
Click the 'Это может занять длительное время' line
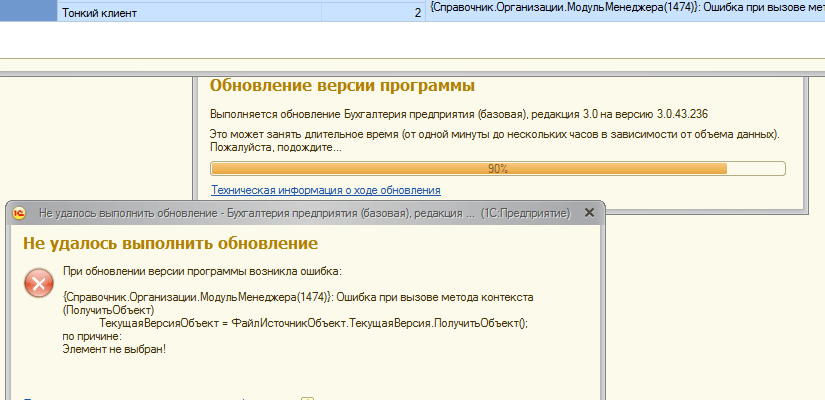495,134
